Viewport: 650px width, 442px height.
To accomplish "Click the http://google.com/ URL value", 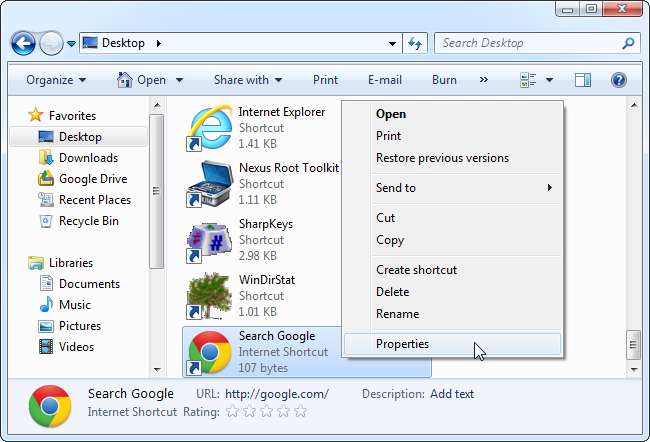I will pos(277,394).
